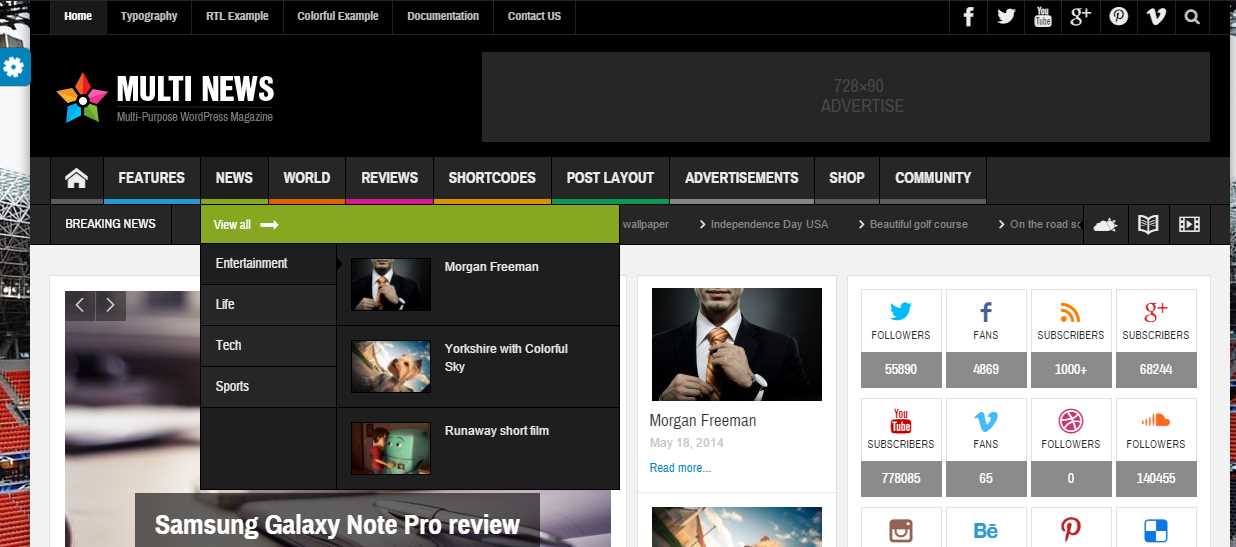Open the Reviews menu

(x=390, y=178)
